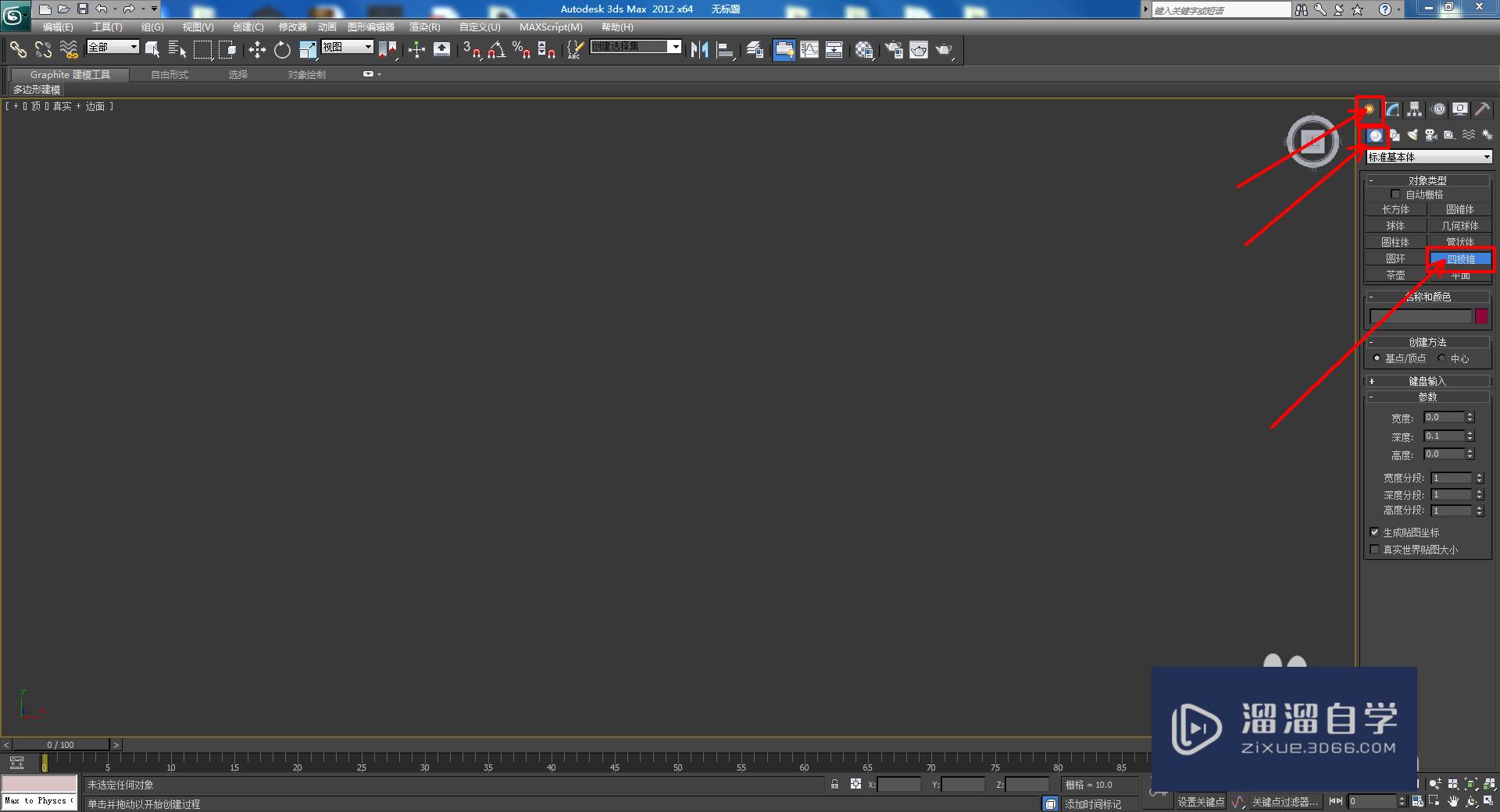Toggle 生成贴图坐标 checkbox
The height and width of the screenshot is (812, 1500).
coord(1374,532)
